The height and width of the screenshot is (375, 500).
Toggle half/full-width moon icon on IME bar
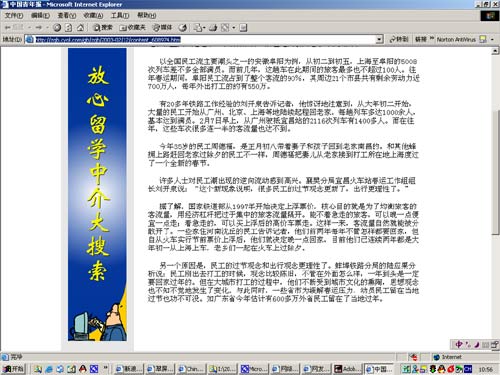click(x=477, y=344)
